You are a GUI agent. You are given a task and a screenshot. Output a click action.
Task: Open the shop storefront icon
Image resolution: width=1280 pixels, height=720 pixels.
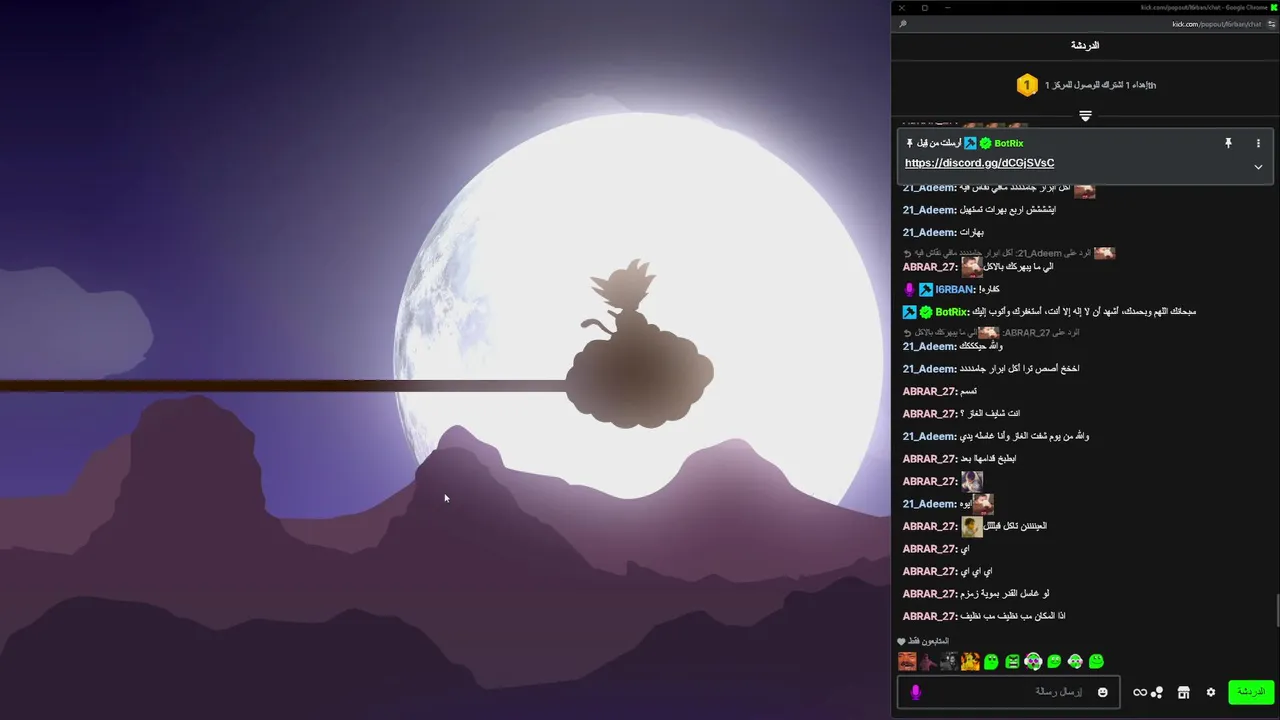tap(1183, 692)
